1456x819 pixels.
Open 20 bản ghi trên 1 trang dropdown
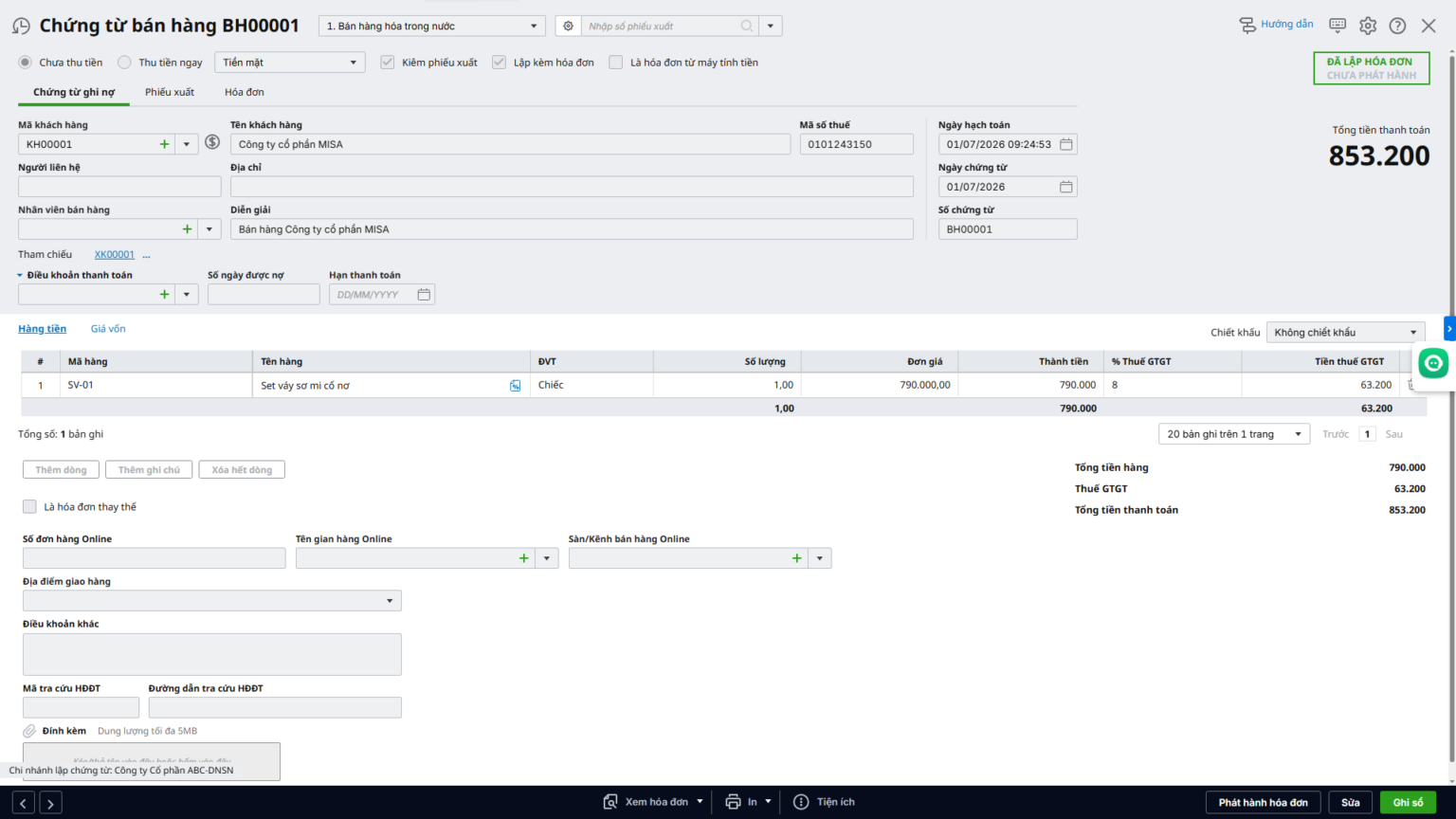pyautogui.click(x=1234, y=434)
